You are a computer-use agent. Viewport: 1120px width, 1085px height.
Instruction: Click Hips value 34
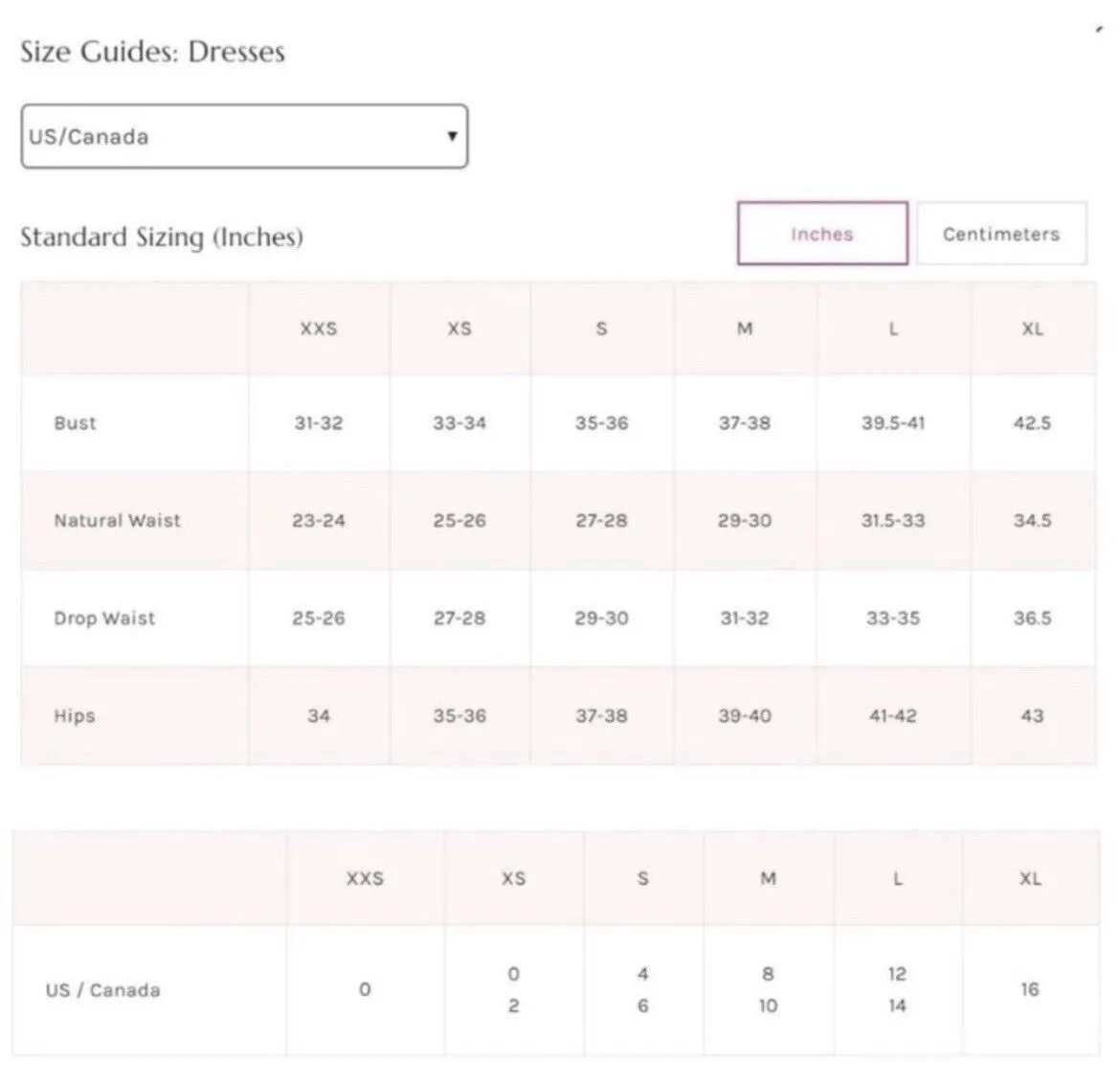(319, 715)
